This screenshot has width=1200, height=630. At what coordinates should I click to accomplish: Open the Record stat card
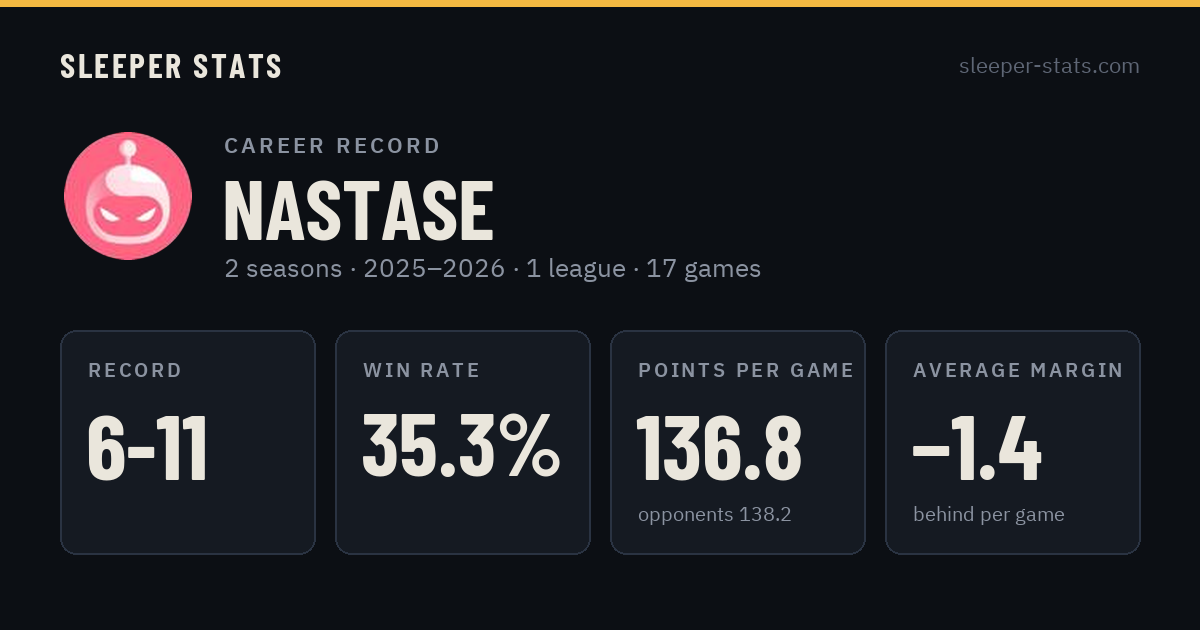click(188, 442)
